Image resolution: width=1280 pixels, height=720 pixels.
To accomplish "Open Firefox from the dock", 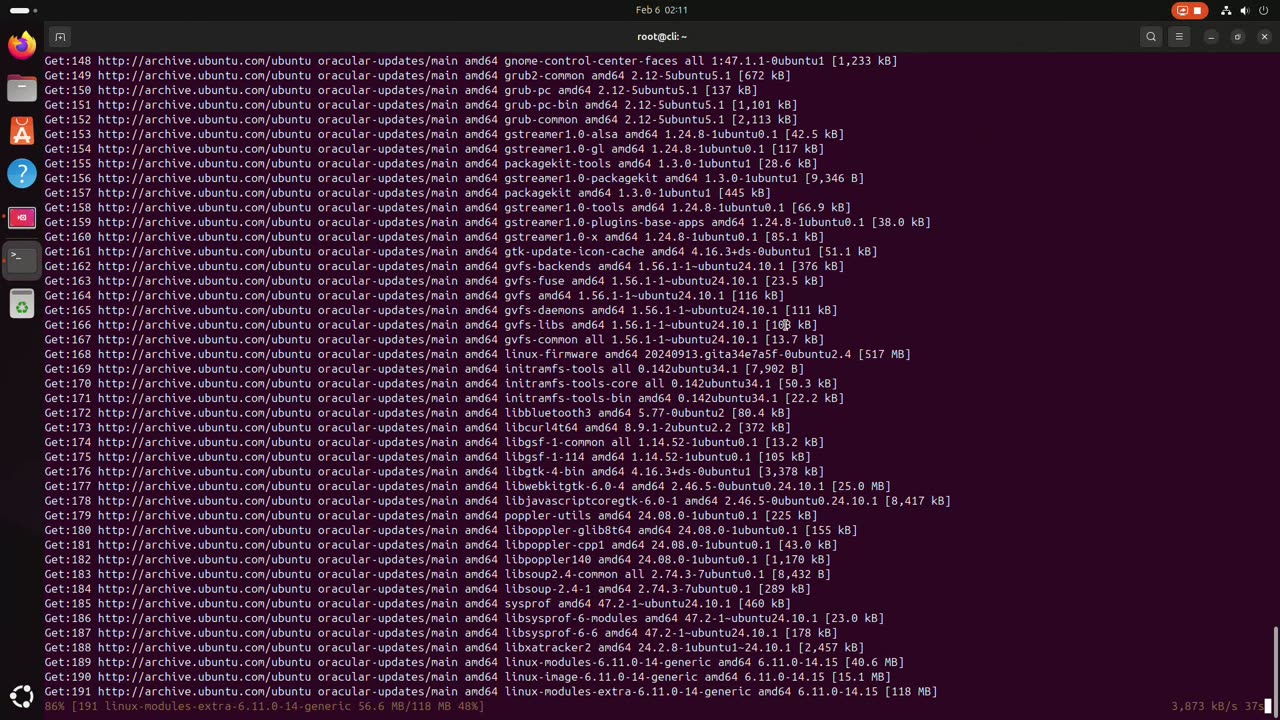I will pyautogui.click(x=21, y=45).
